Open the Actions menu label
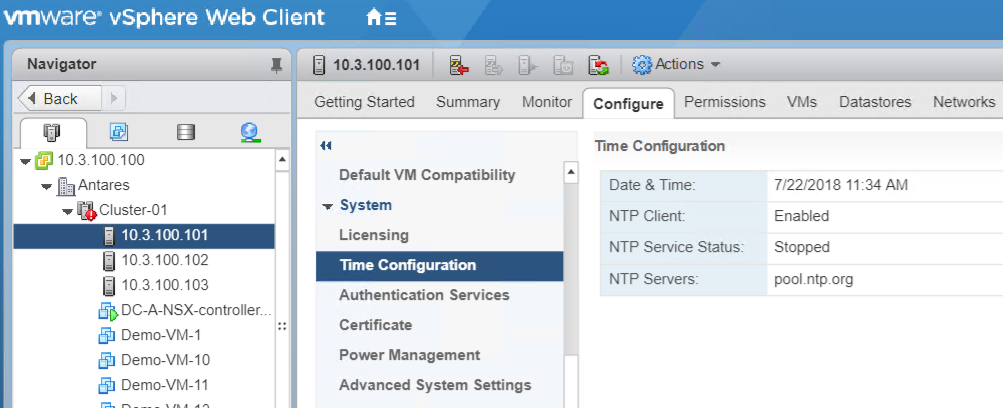This screenshot has width=1003, height=408. [679, 64]
